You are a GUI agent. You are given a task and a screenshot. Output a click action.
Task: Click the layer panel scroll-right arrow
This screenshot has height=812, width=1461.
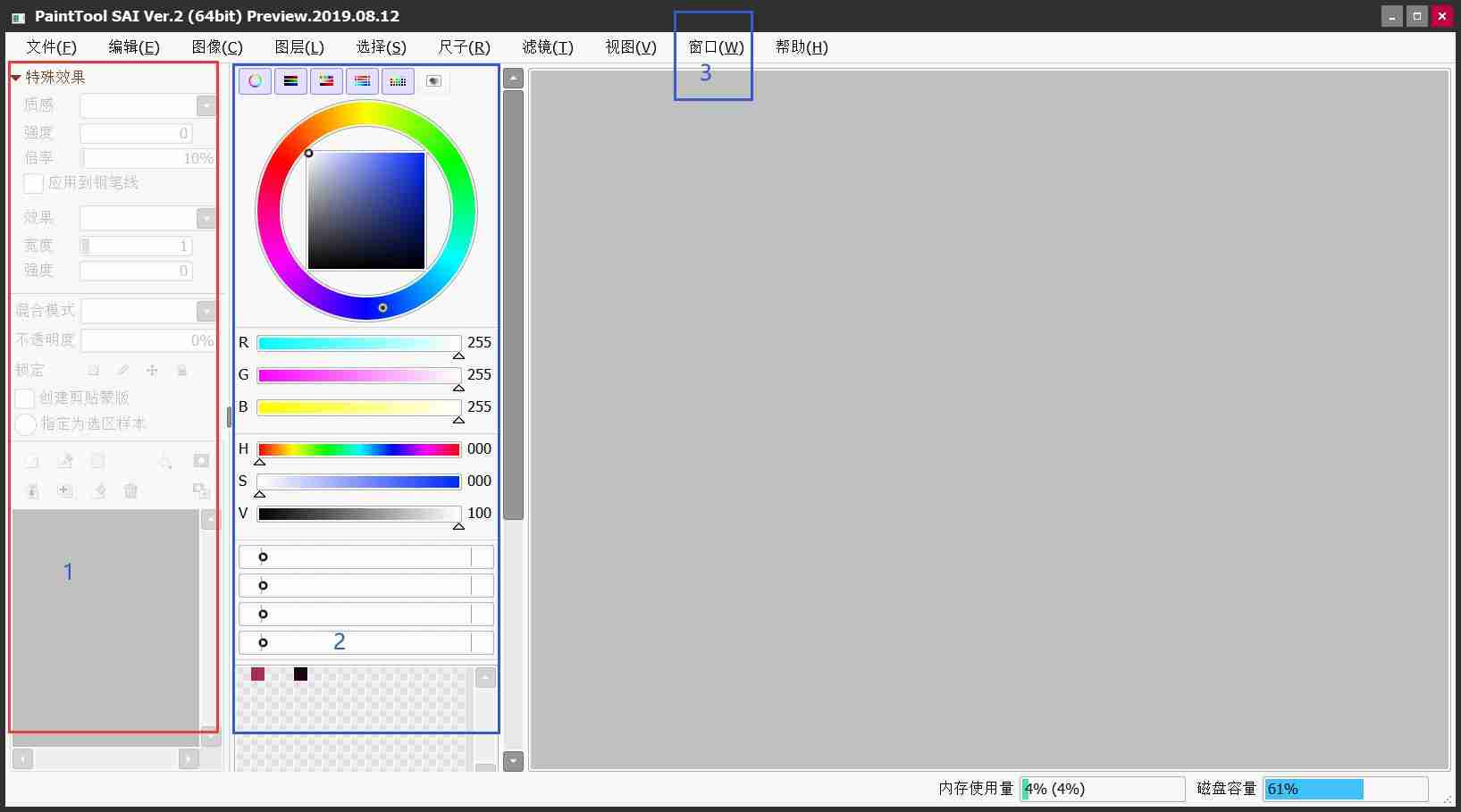pos(189,759)
